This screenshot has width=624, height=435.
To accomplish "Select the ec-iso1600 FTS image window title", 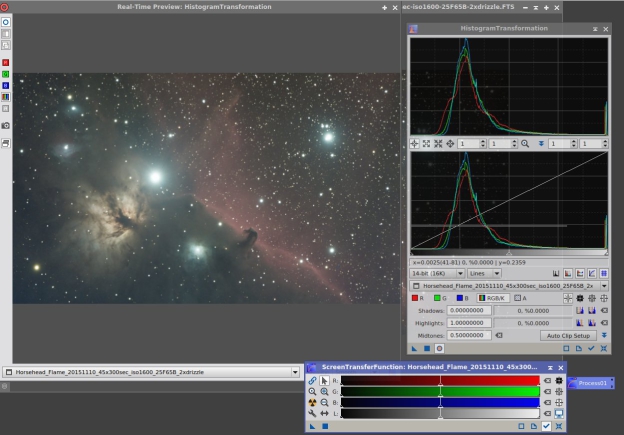I will pos(458,7).
